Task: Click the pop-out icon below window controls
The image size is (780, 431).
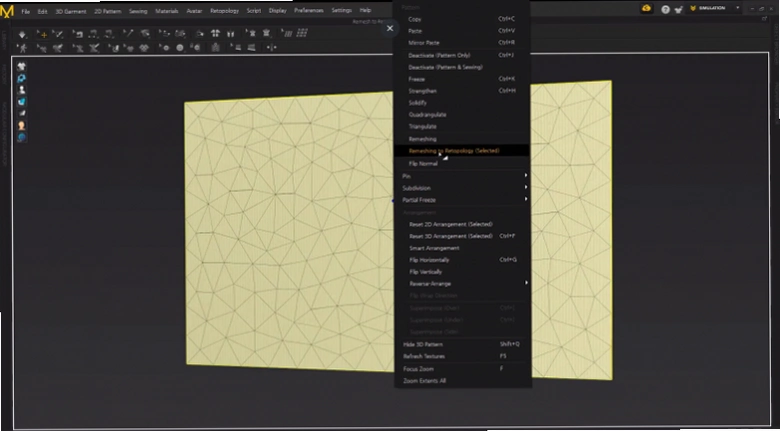Action: (764, 19)
